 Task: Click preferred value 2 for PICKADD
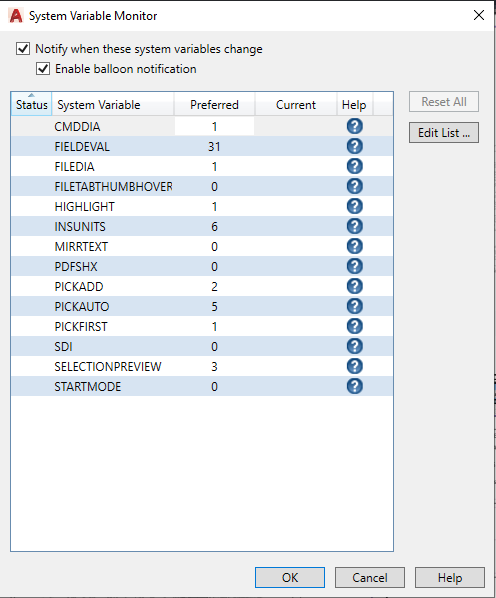(x=214, y=286)
